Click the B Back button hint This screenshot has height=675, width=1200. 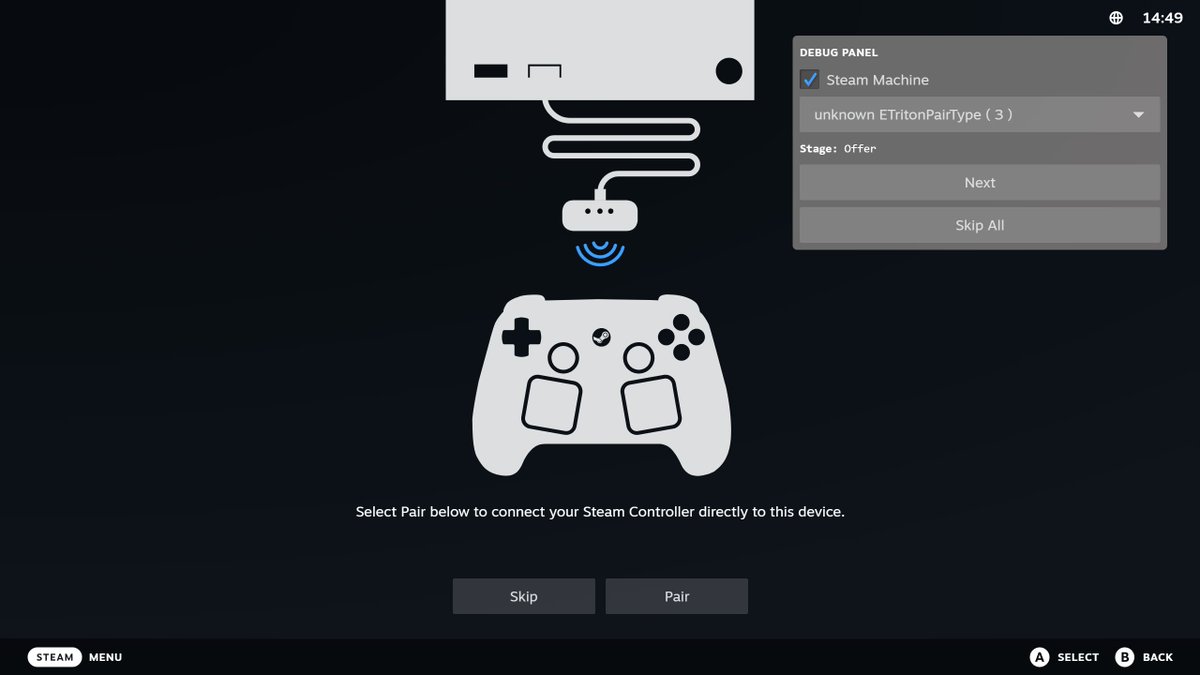(1144, 657)
